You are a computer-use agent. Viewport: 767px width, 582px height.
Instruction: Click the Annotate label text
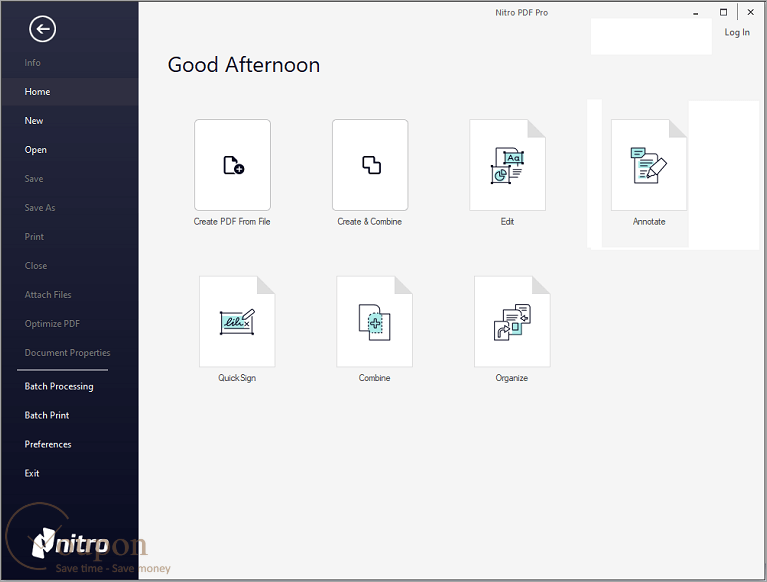coord(649,222)
